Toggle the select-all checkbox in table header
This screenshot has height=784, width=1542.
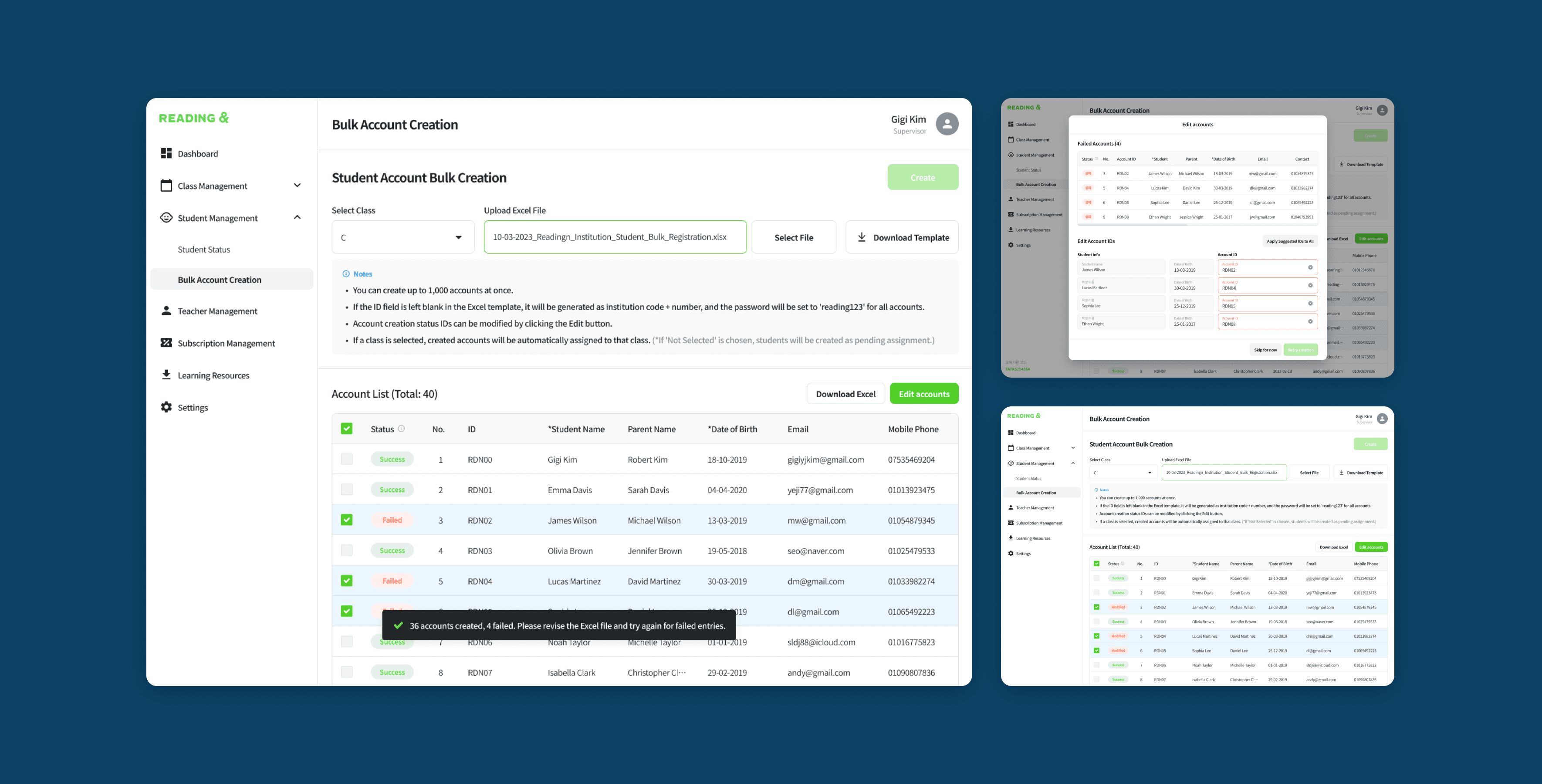click(x=347, y=429)
